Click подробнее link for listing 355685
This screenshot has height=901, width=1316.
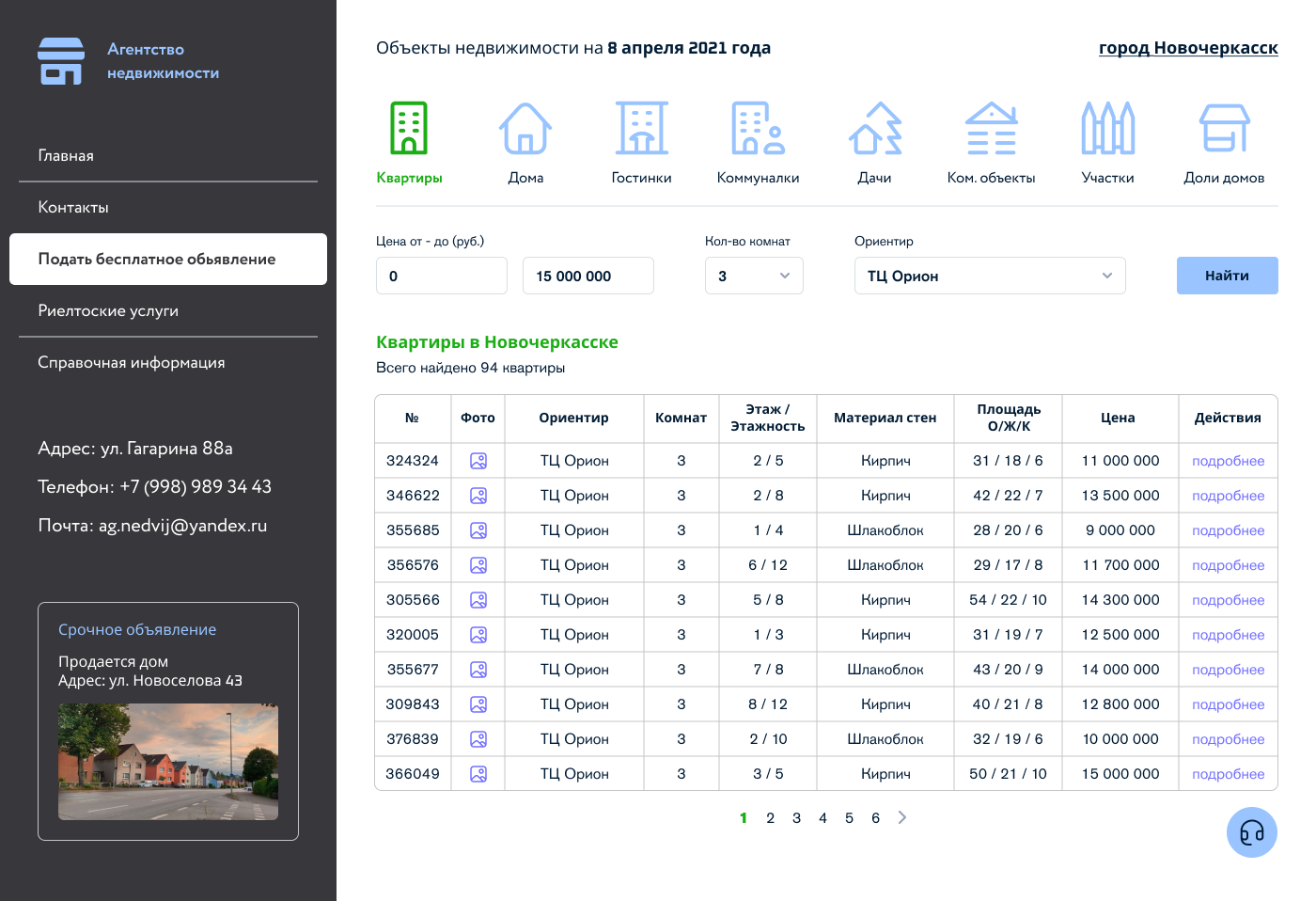coord(1228,530)
